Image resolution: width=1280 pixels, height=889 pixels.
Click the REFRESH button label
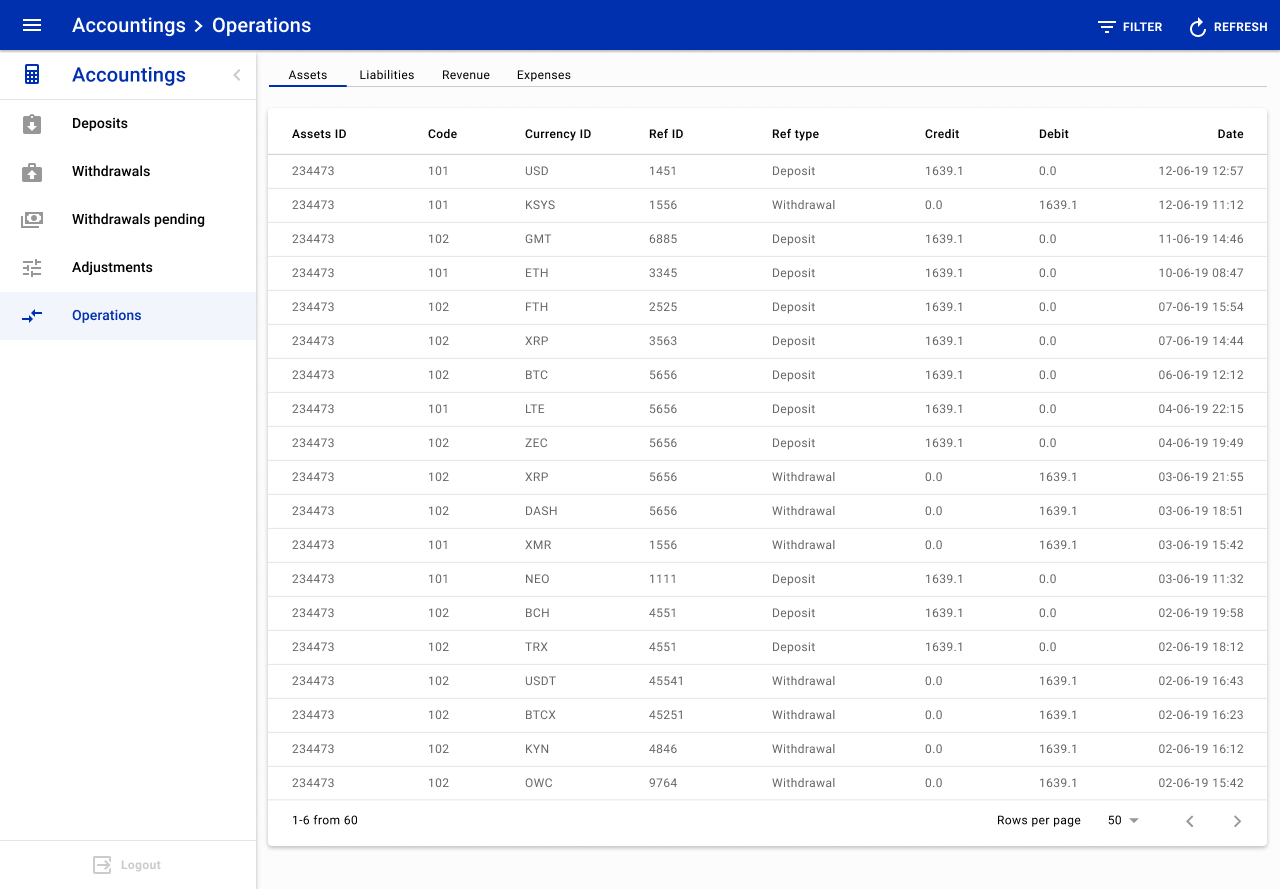click(x=1241, y=27)
